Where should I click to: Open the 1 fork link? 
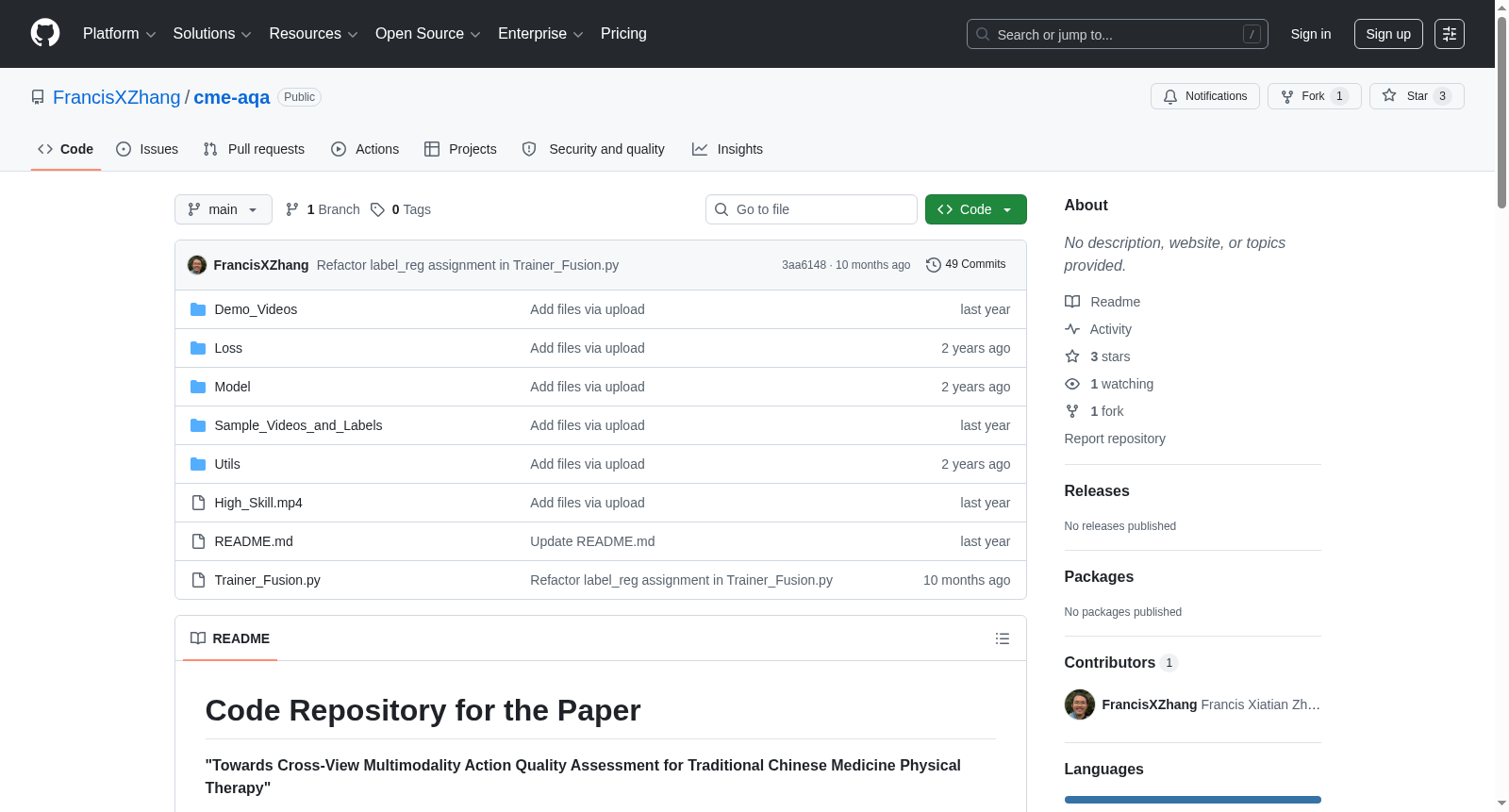(x=1107, y=411)
